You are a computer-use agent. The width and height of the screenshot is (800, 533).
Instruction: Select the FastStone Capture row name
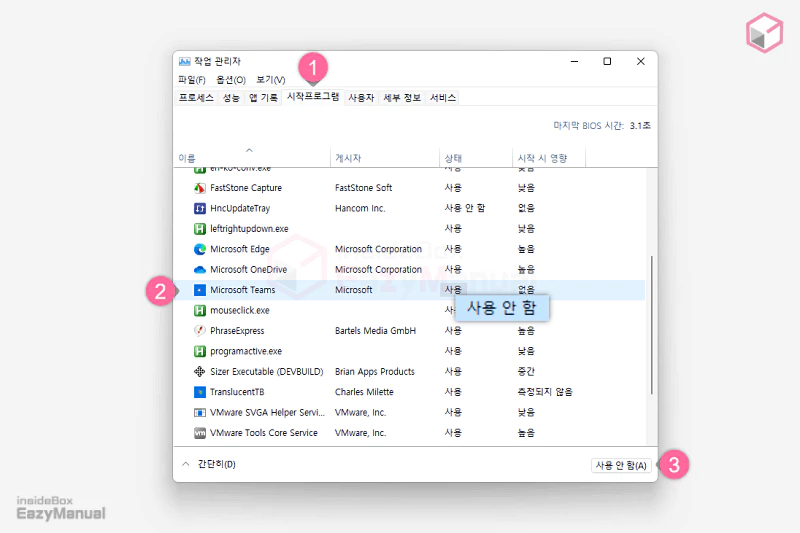pos(245,188)
